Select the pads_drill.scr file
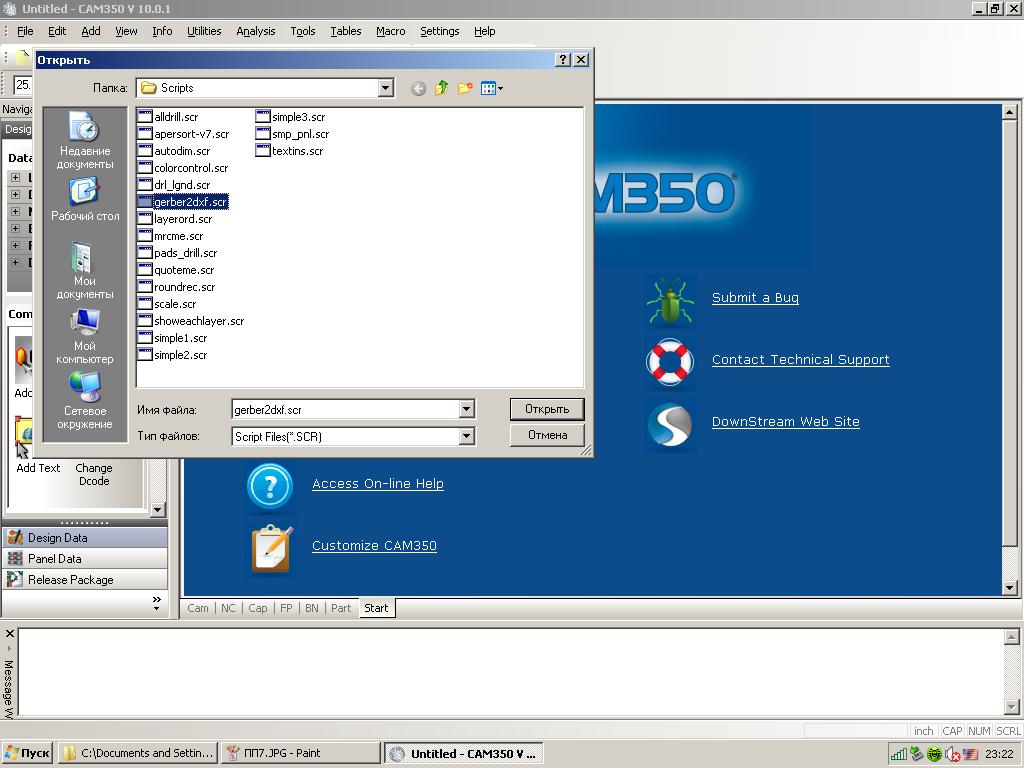The height and width of the screenshot is (768, 1024). pyautogui.click(x=178, y=253)
